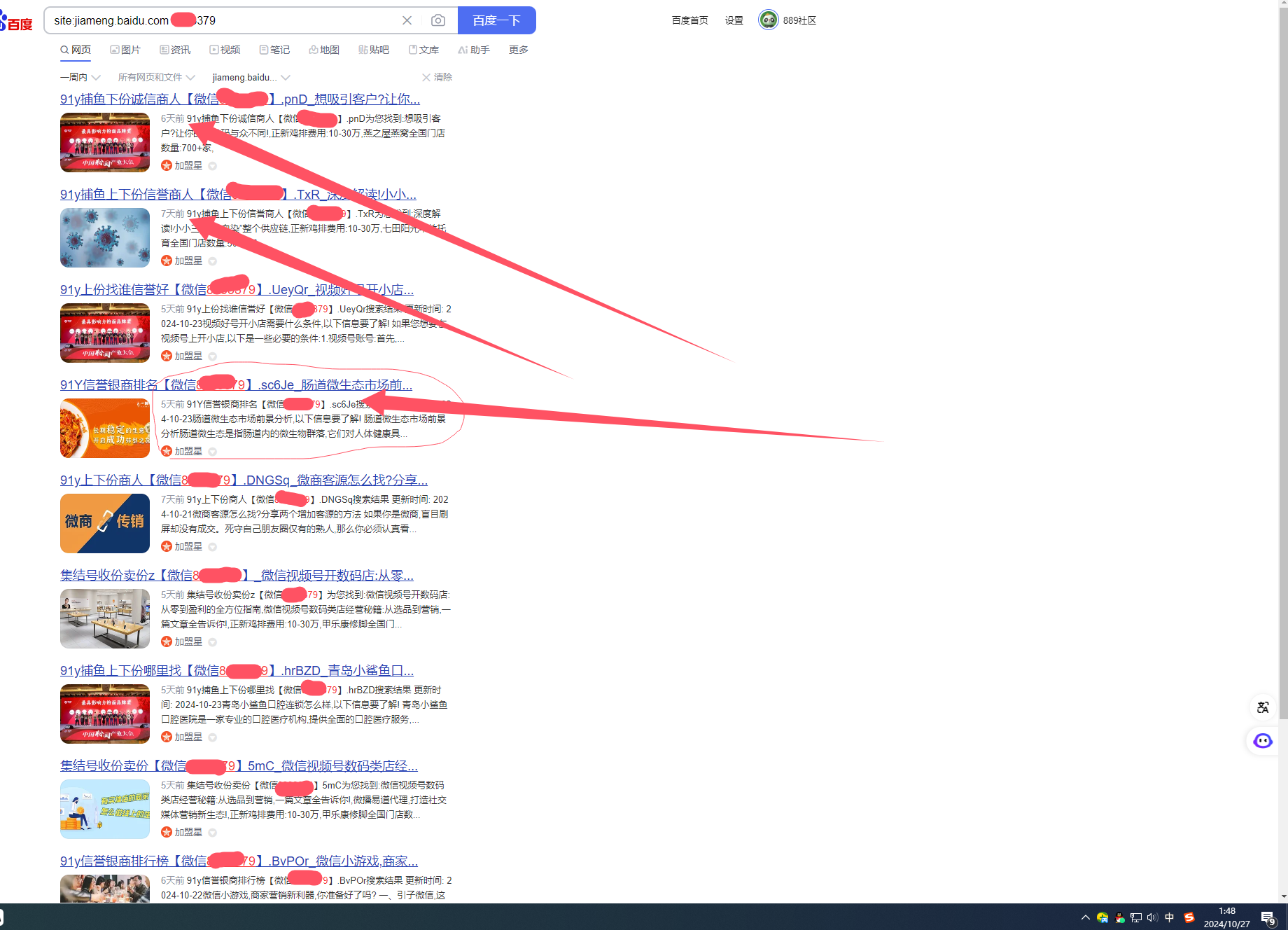The image size is (1288, 930).
Task: Switch to the 贴吧 tab
Action: (374, 50)
